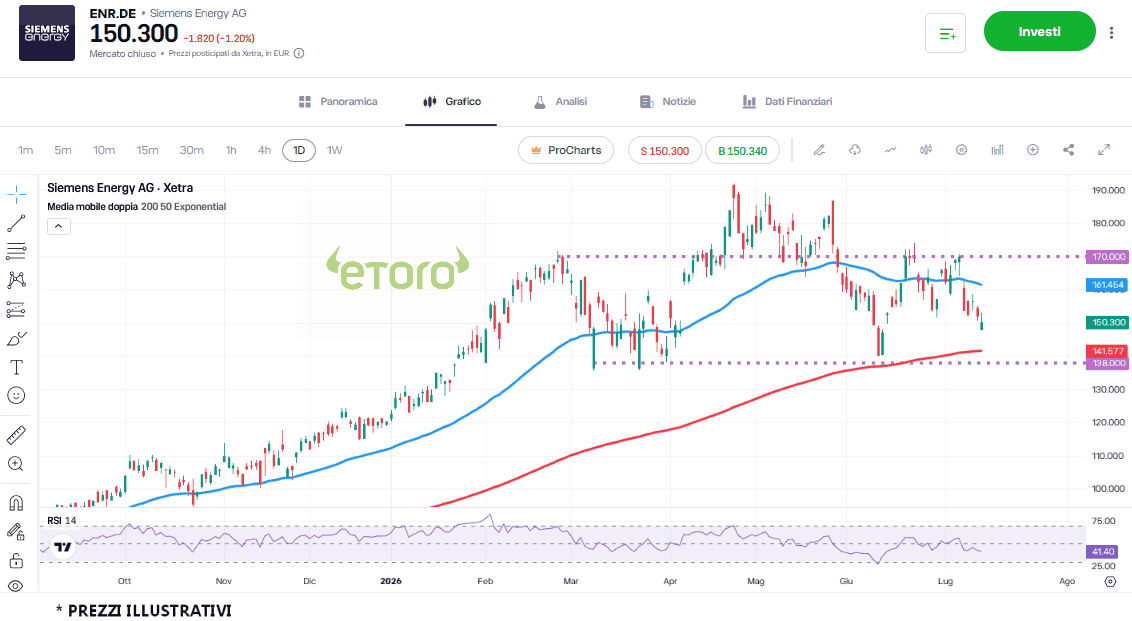Expand chart to fullscreen
The width and height of the screenshot is (1132, 621).
[x=1104, y=150]
